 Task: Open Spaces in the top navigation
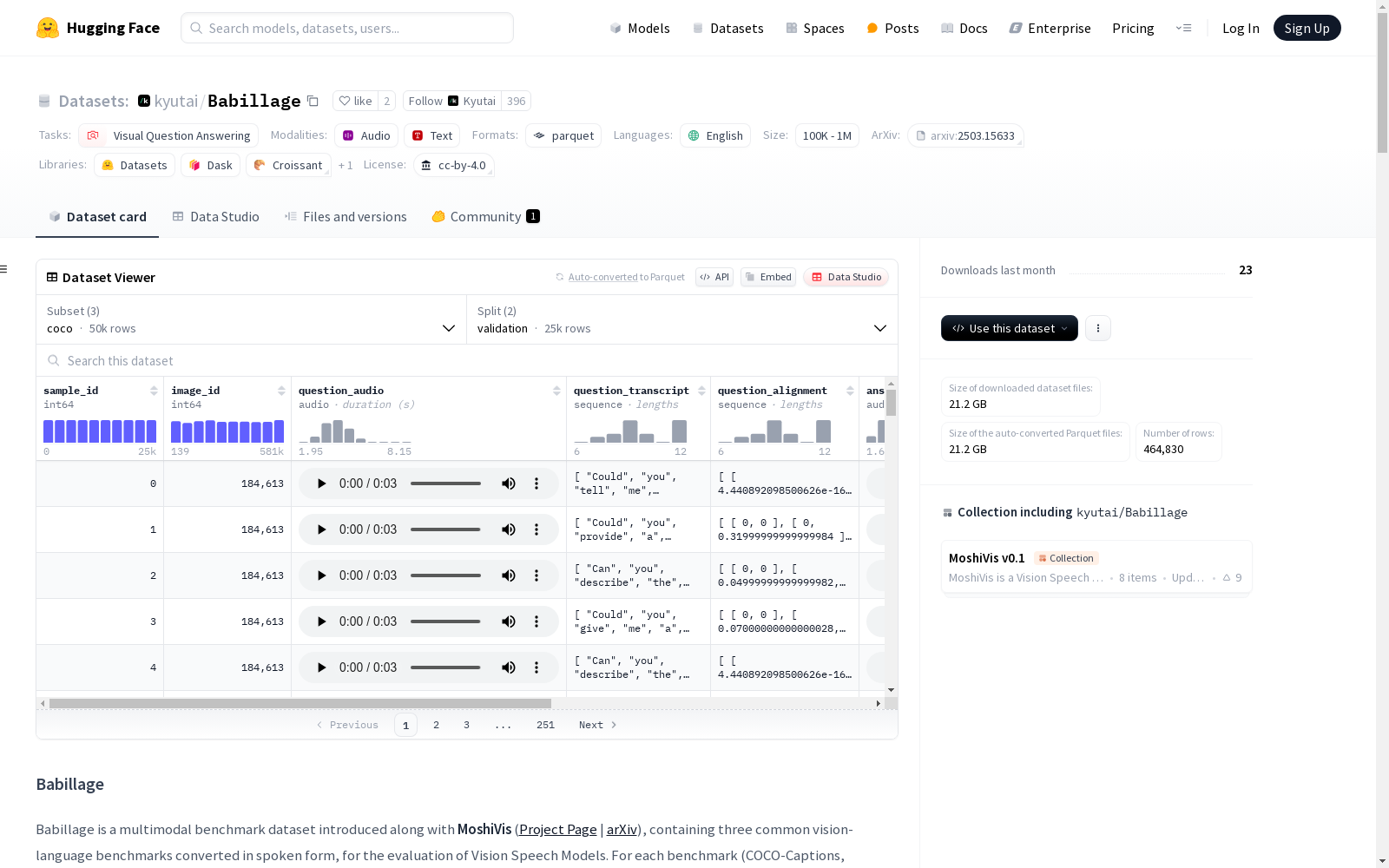815,28
